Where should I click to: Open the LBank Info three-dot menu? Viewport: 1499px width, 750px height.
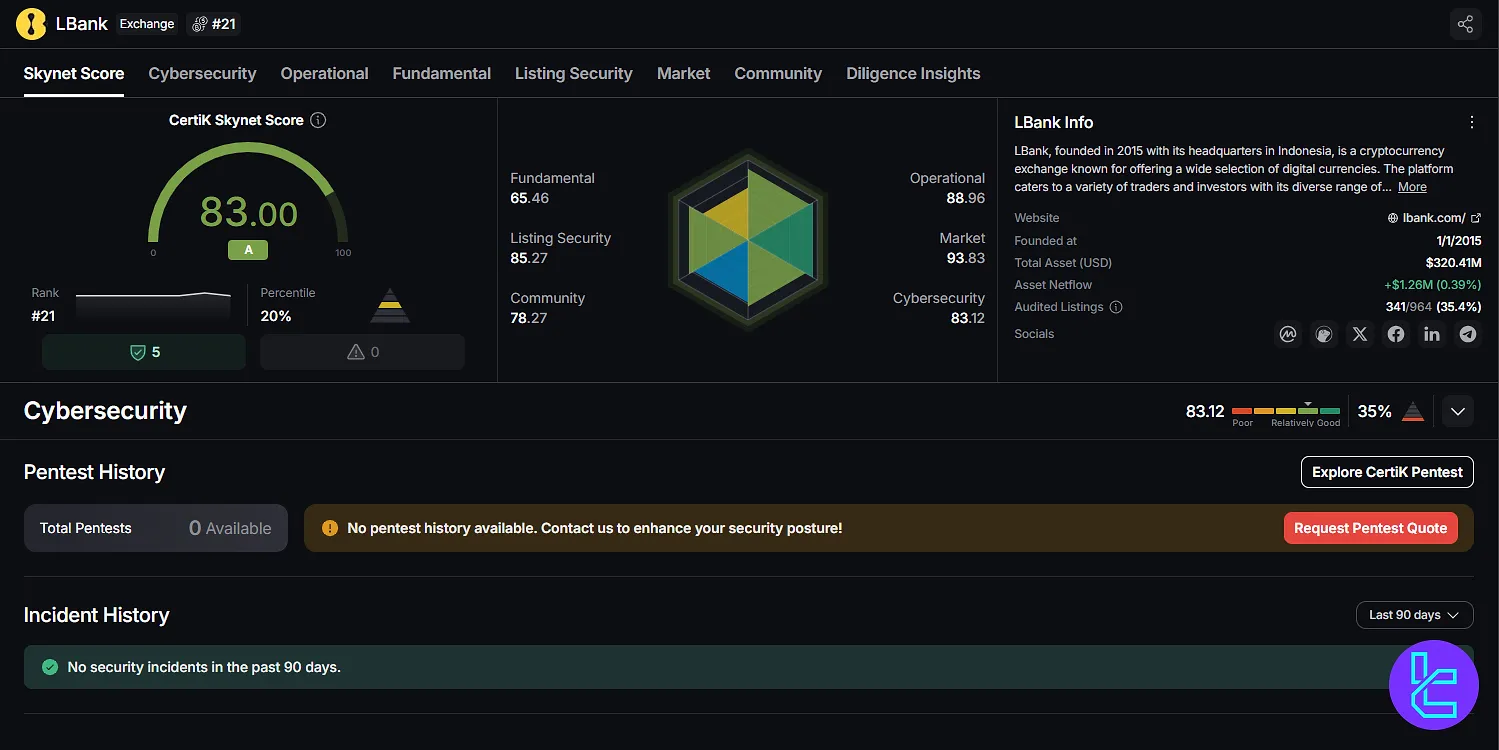pyautogui.click(x=1471, y=122)
